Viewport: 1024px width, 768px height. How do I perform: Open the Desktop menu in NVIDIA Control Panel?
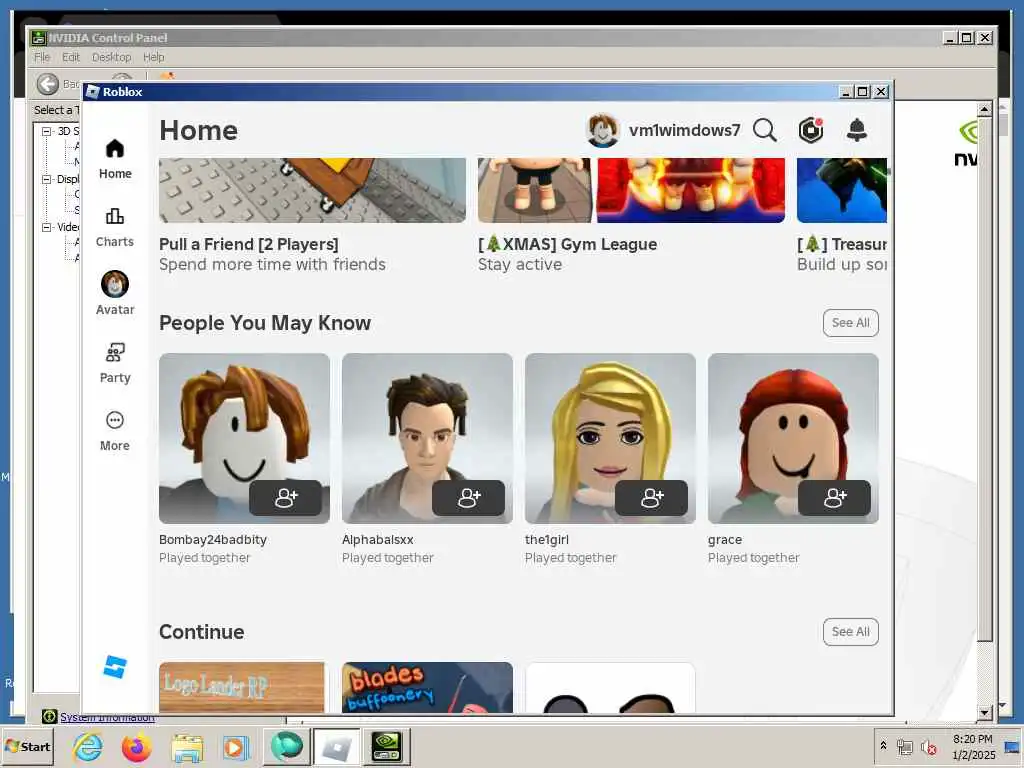point(112,57)
